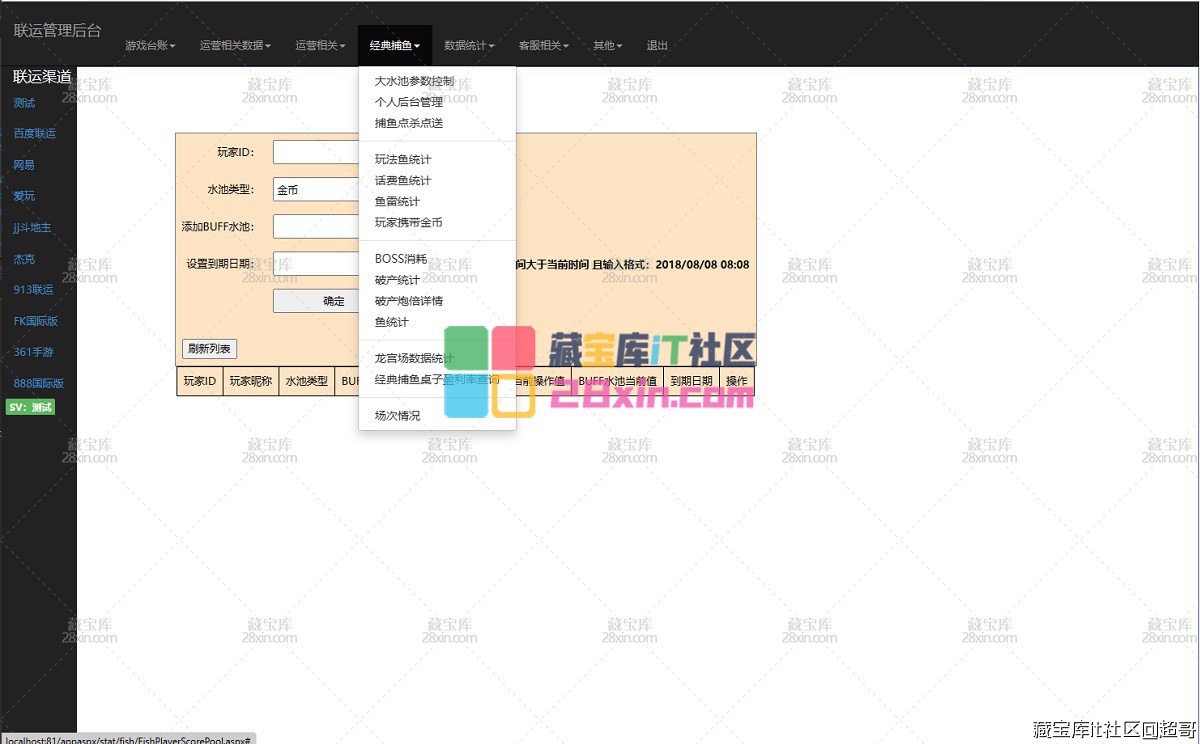The width and height of the screenshot is (1200, 744).
Task: Click into the 玩家ID input field
Action: (316, 152)
